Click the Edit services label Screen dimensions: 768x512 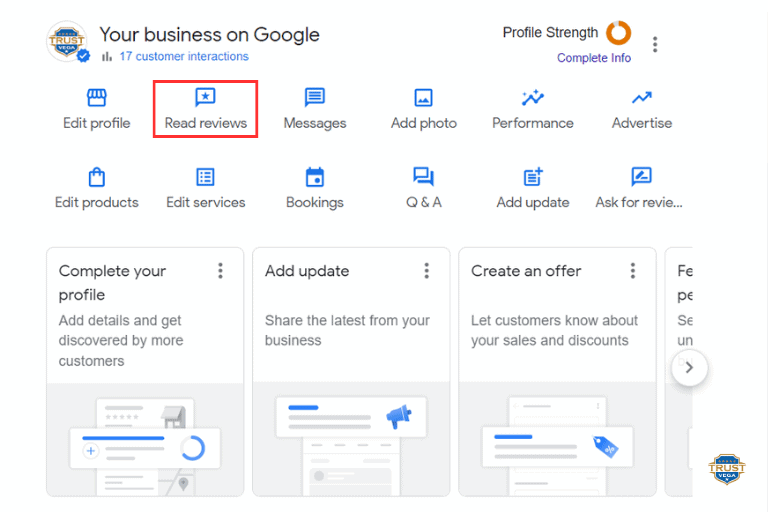pos(206,202)
